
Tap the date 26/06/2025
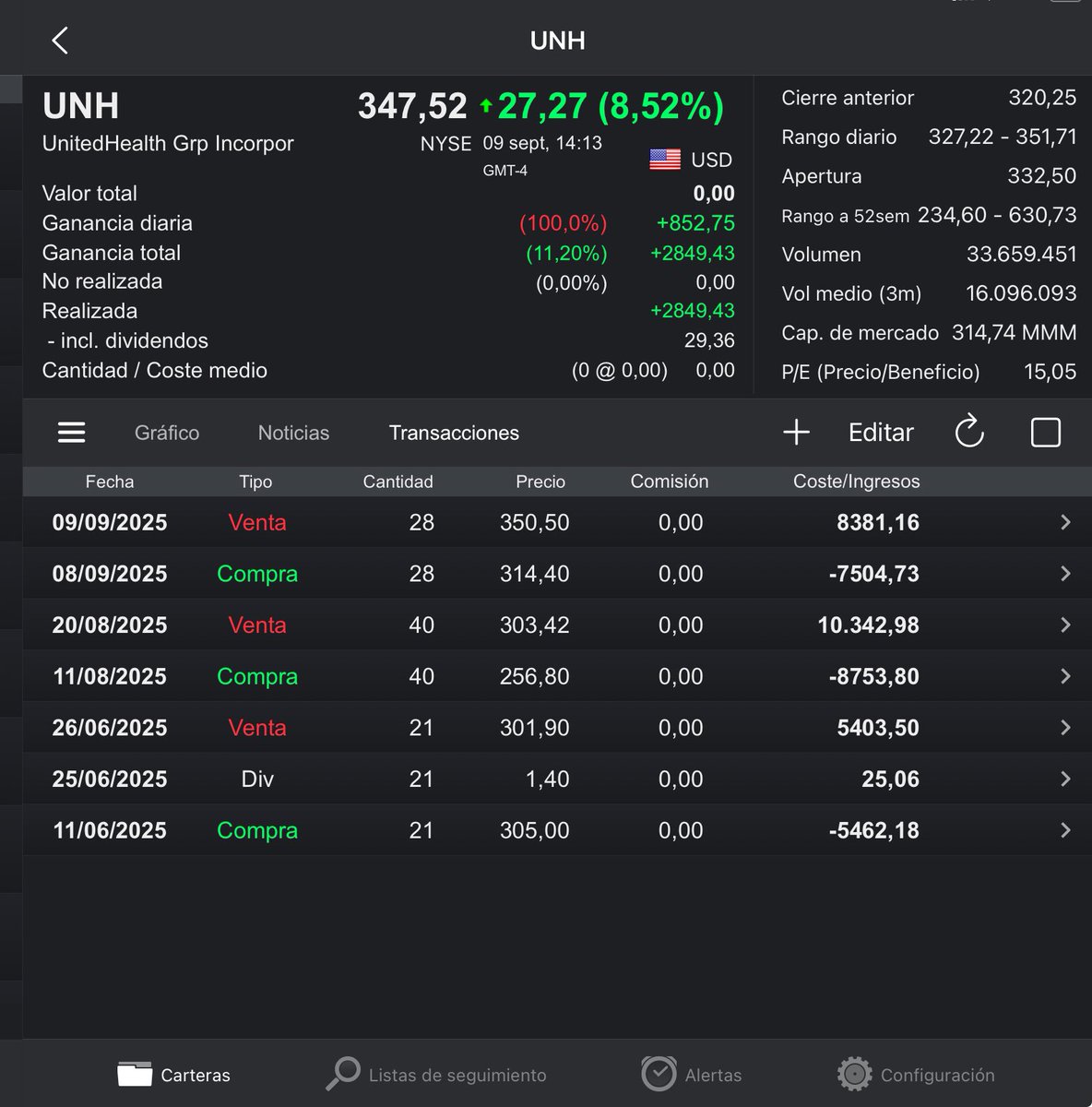coord(110,728)
